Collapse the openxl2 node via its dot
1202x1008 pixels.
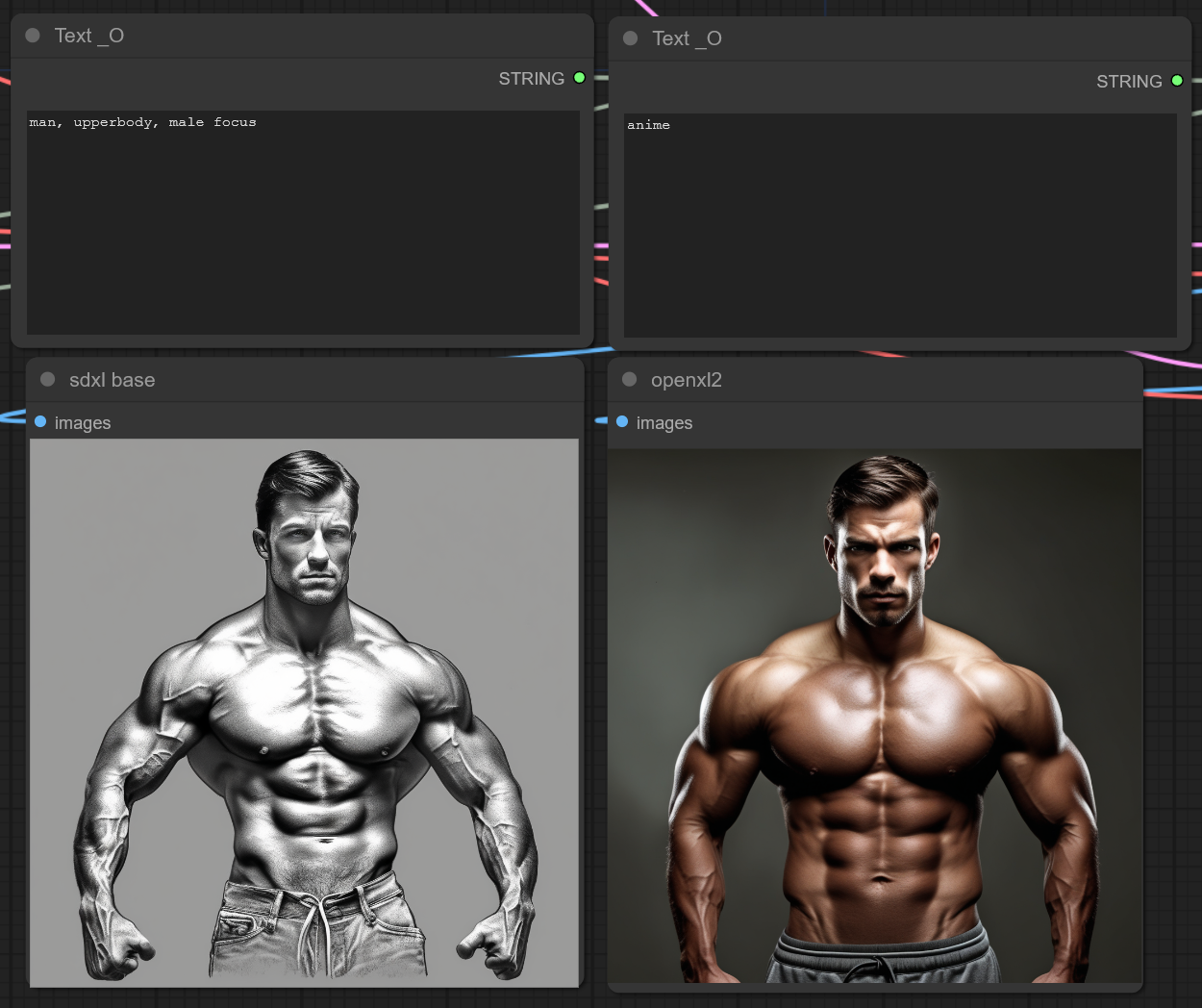(630, 379)
